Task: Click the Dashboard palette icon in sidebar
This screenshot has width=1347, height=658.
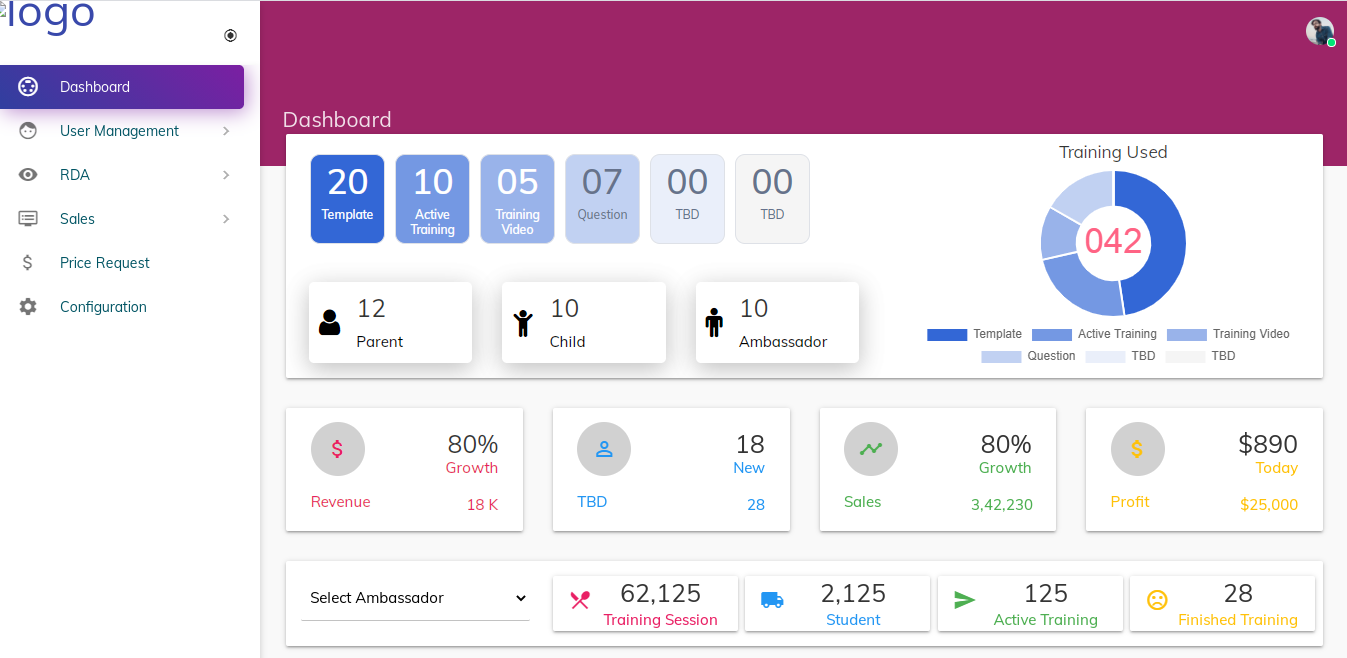Action: pyautogui.click(x=28, y=87)
